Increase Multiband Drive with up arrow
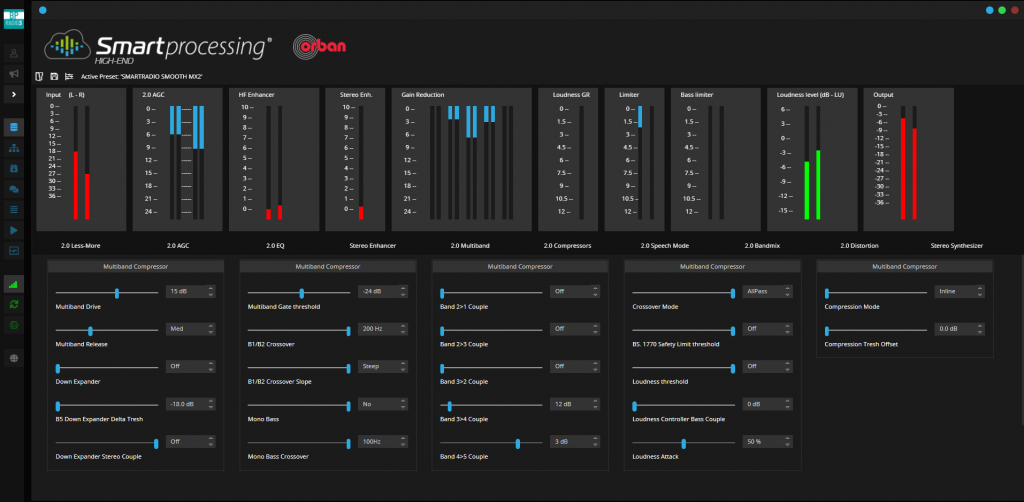1024x502 pixels. [x=211, y=289]
